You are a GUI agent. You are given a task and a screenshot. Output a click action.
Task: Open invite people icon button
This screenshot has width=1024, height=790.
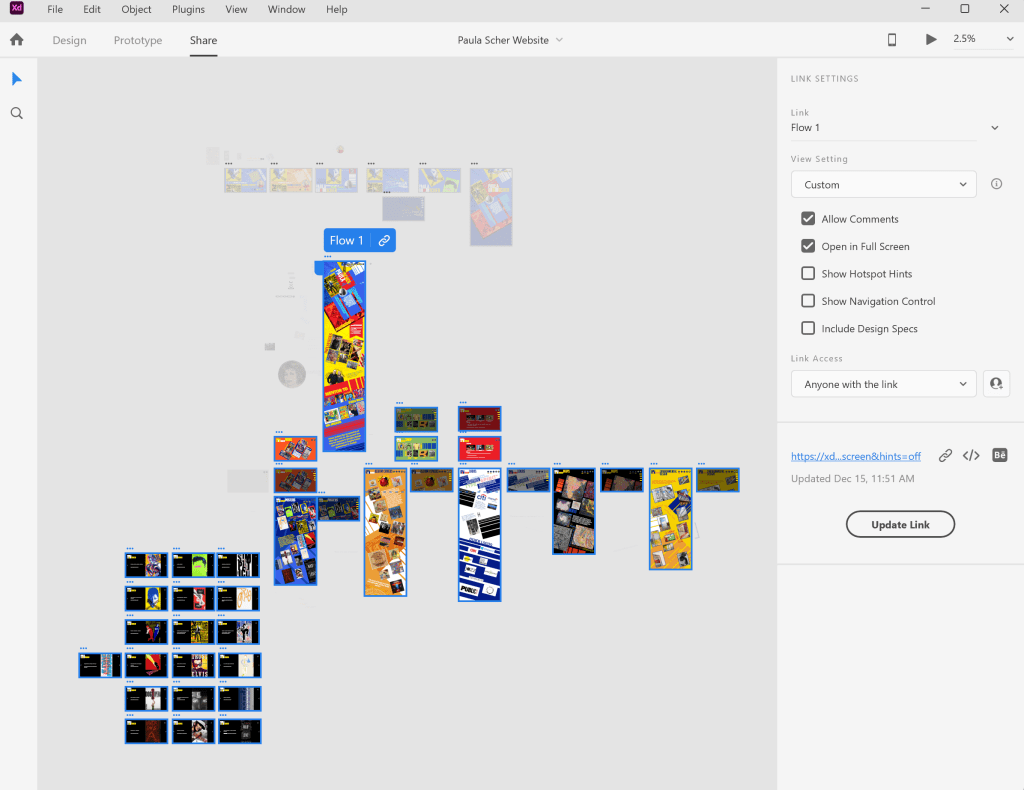[996, 384]
